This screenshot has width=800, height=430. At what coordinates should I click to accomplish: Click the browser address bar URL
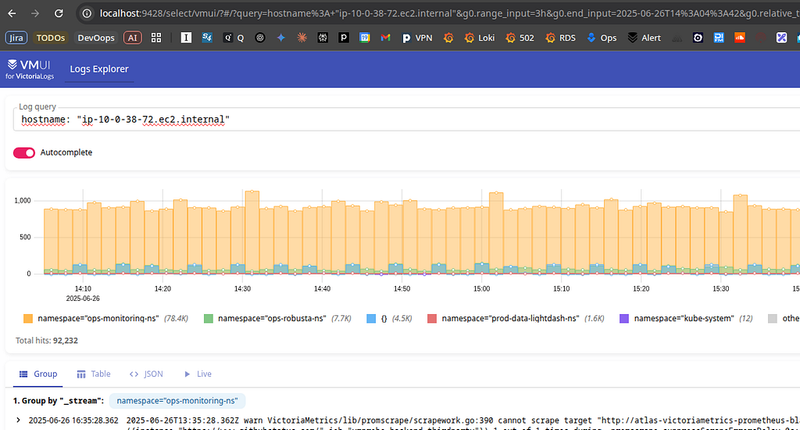click(449, 13)
